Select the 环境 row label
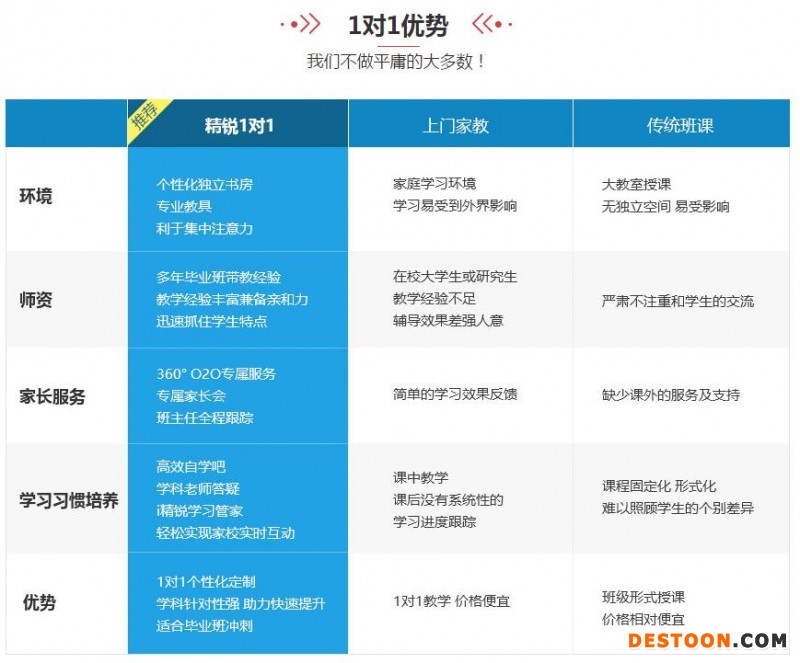The width and height of the screenshot is (800, 663). 36,196
